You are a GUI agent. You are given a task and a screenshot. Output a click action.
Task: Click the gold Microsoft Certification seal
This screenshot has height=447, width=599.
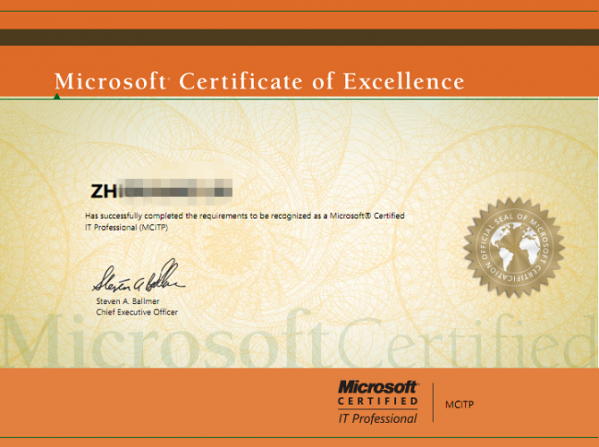point(514,247)
